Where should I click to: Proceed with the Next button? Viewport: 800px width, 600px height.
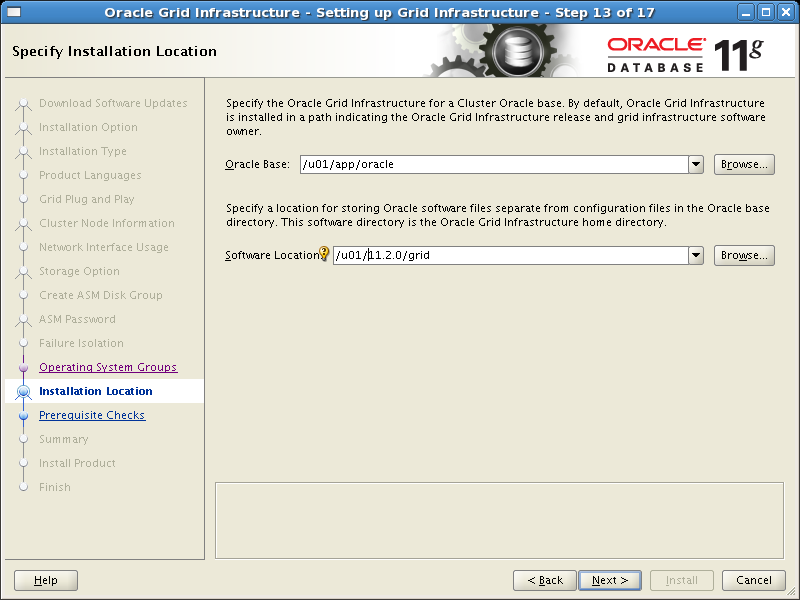click(x=610, y=580)
